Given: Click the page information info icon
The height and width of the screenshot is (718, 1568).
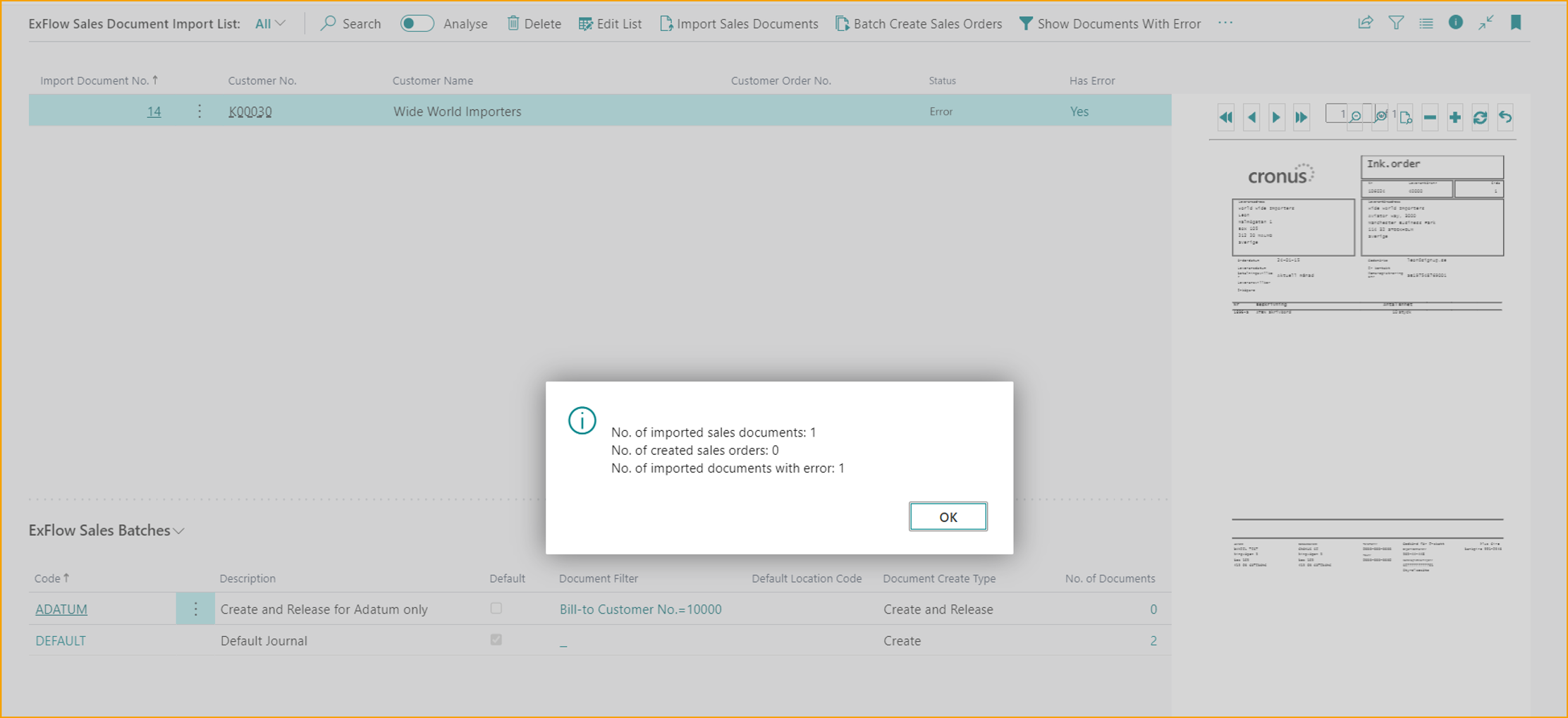Looking at the screenshot, I should (1456, 23).
